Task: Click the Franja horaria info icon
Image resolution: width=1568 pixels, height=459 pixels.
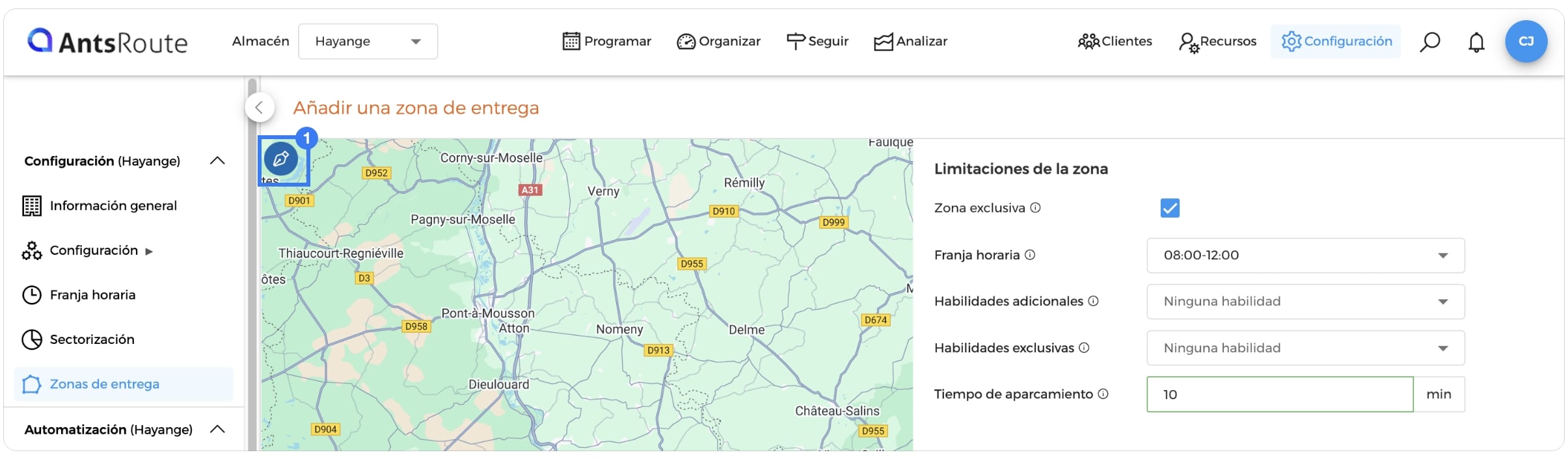Action: 1030,255
